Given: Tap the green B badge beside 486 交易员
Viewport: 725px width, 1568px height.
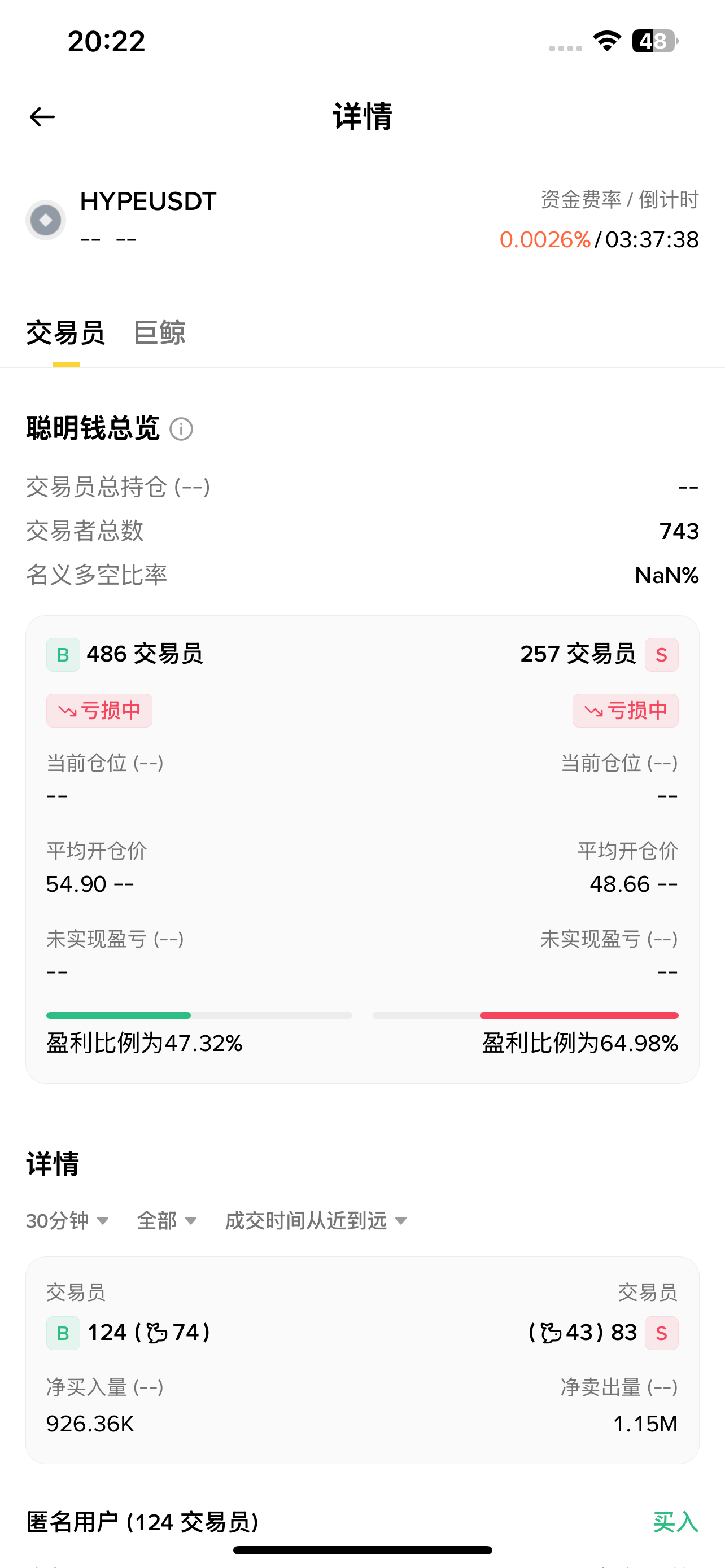Looking at the screenshot, I should [63, 655].
